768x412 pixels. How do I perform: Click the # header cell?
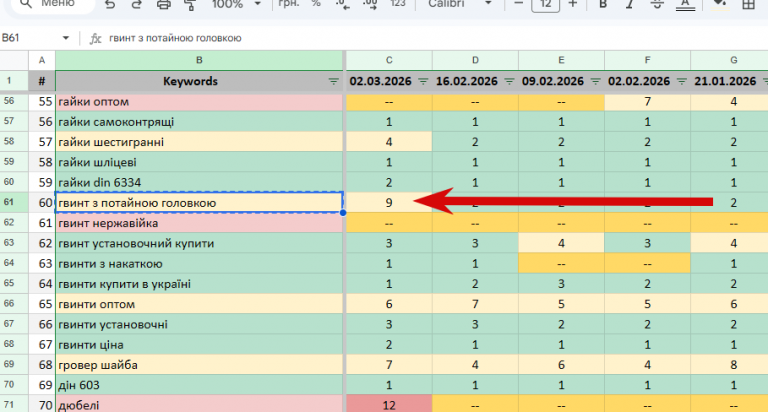42,81
